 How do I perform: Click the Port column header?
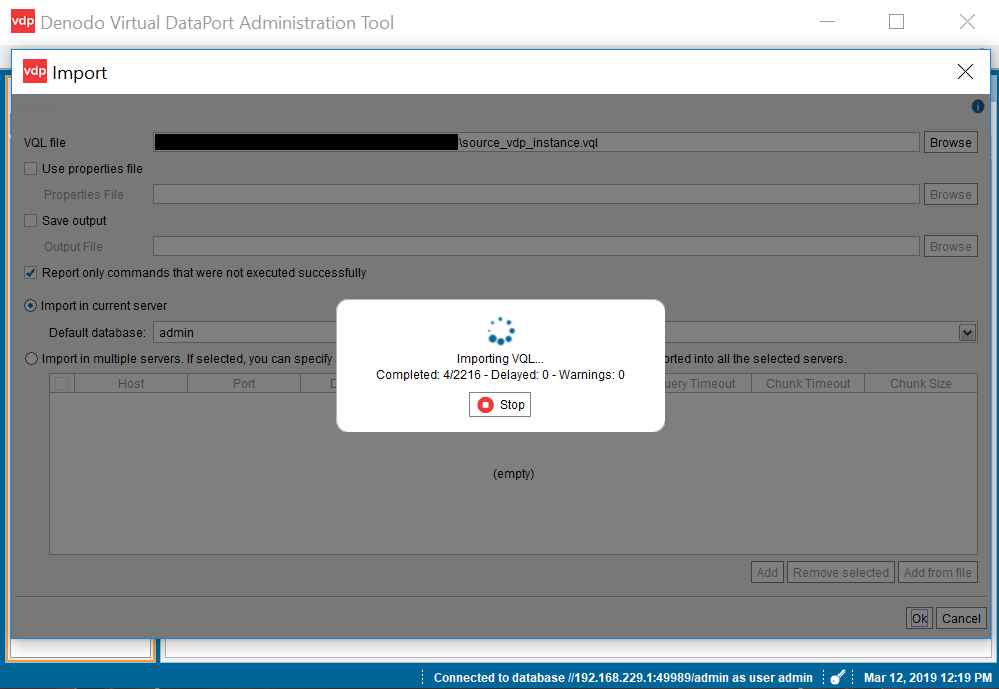point(244,384)
